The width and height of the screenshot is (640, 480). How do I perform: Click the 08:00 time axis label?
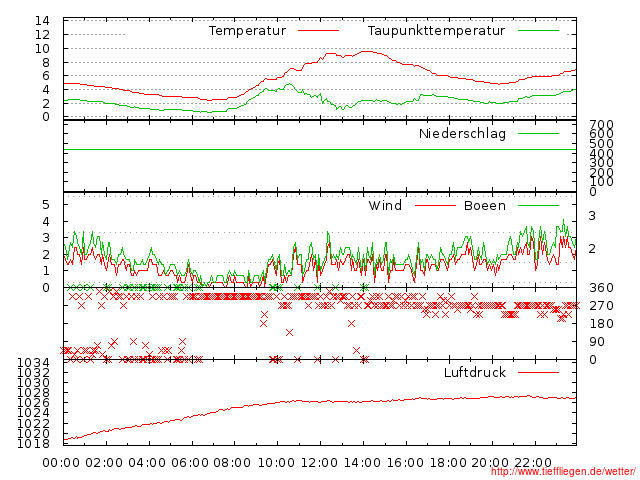(x=232, y=463)
